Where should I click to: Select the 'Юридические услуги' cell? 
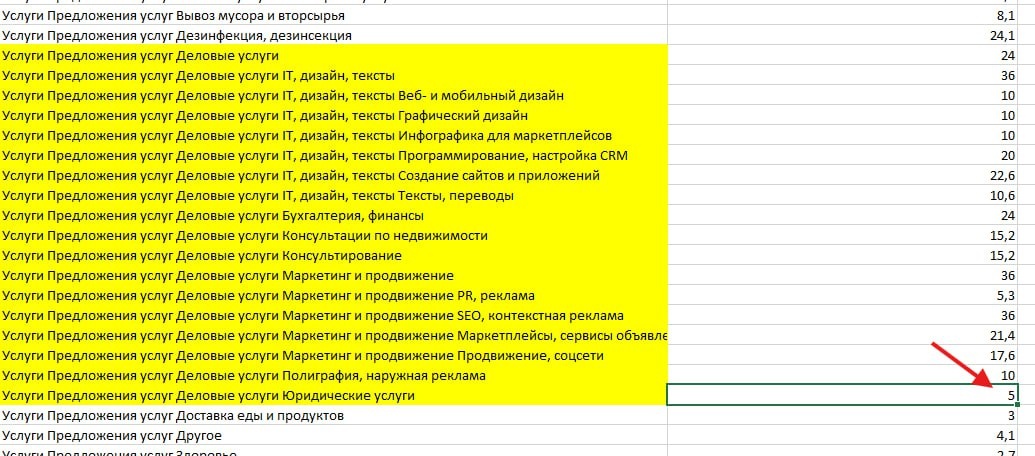tap(333, 395)
